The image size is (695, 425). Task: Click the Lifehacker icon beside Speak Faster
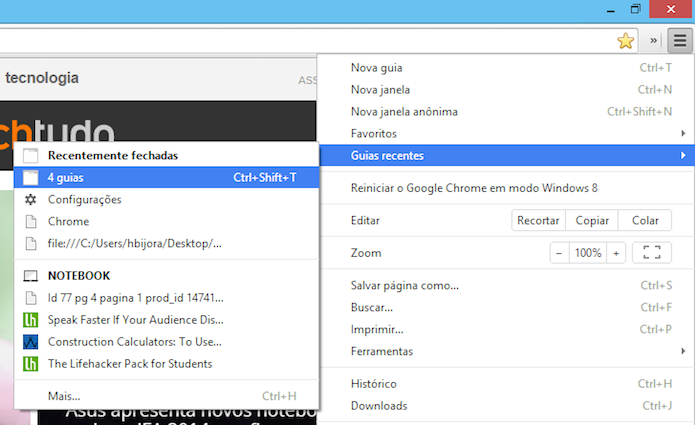(x=31, y=320)
